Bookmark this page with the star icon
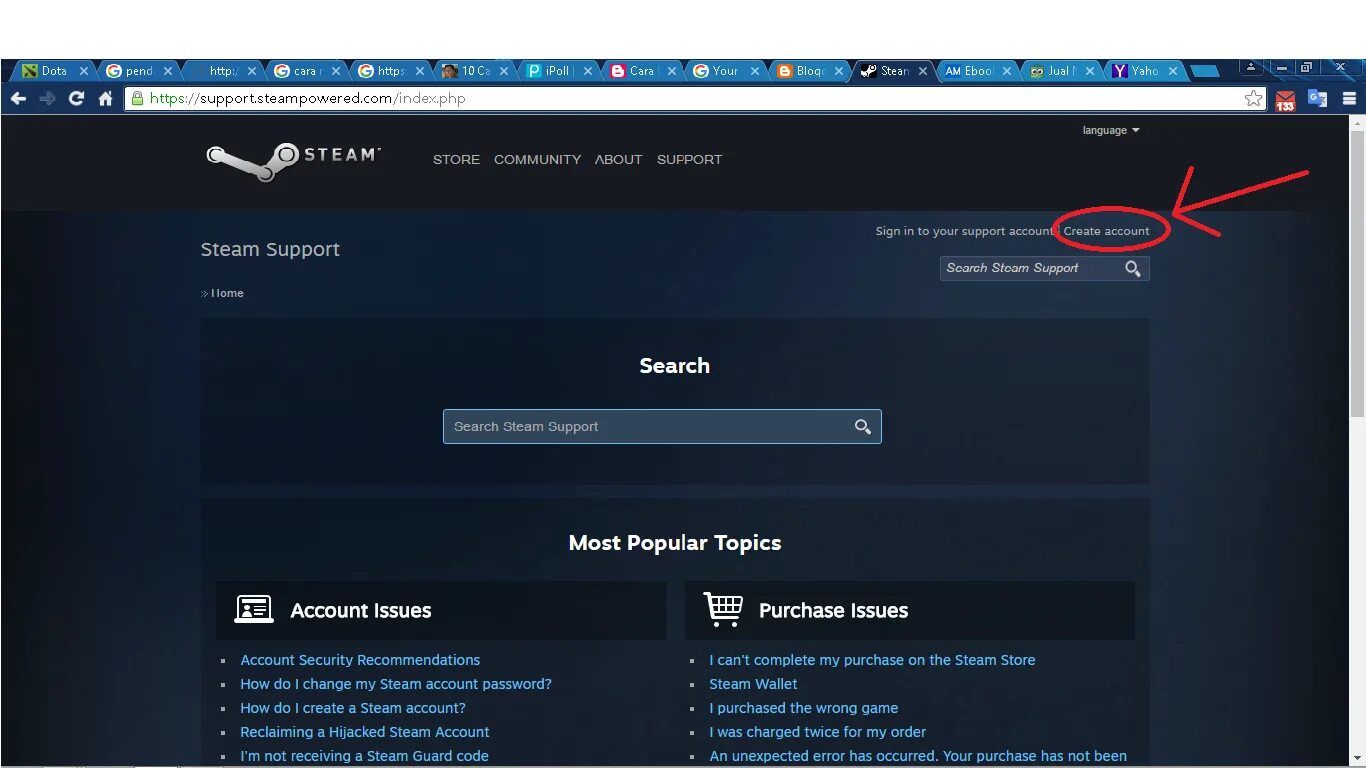 [x=1253, y=98]
